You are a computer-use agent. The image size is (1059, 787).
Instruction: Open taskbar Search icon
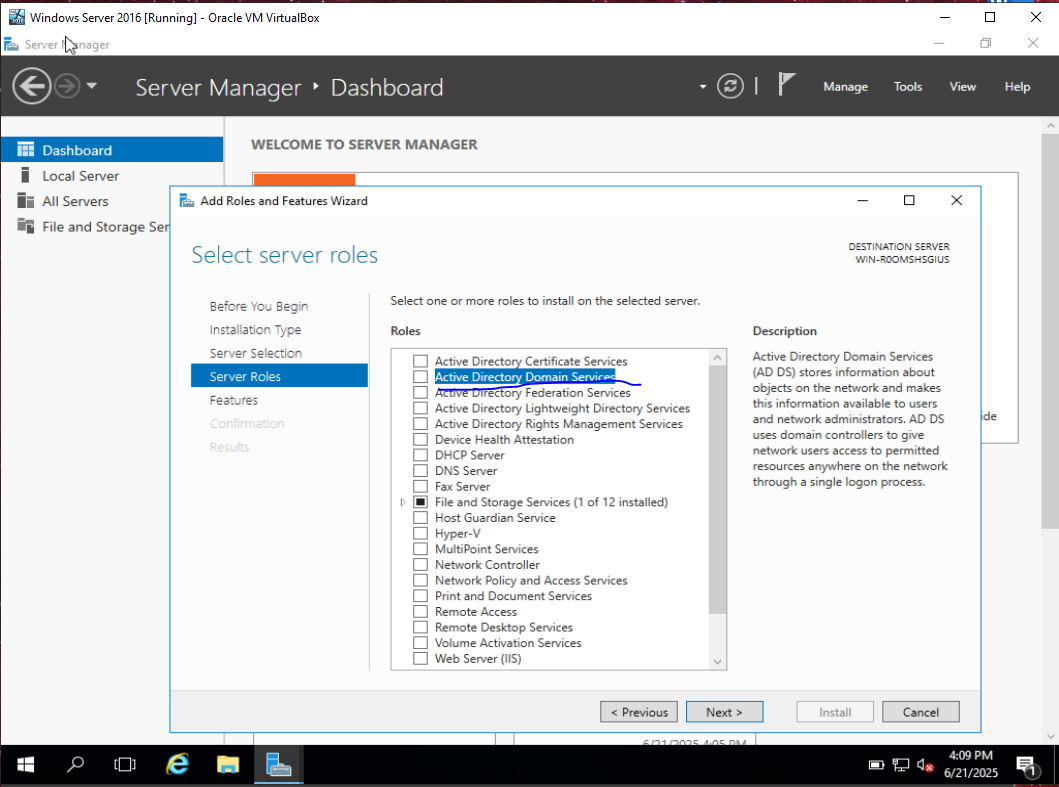[x=76, y=765]
